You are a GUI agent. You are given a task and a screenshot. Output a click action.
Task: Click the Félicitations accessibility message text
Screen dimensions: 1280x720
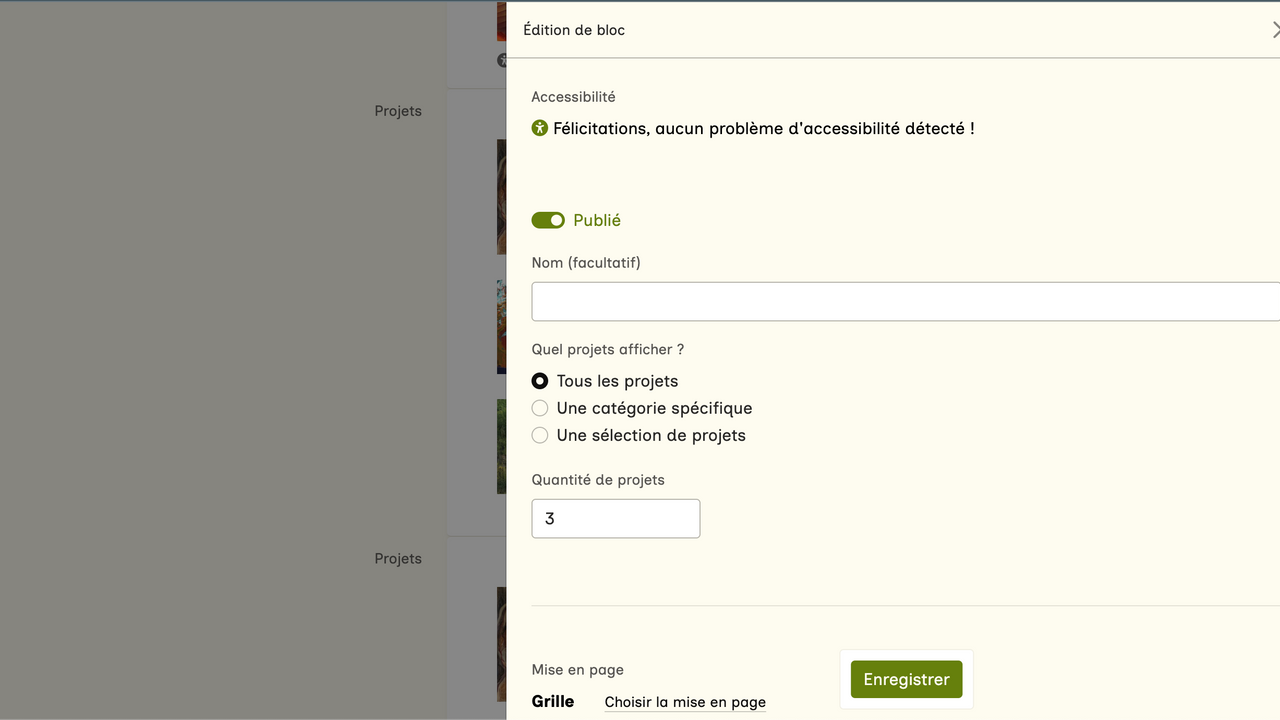[x=763, y=128]
